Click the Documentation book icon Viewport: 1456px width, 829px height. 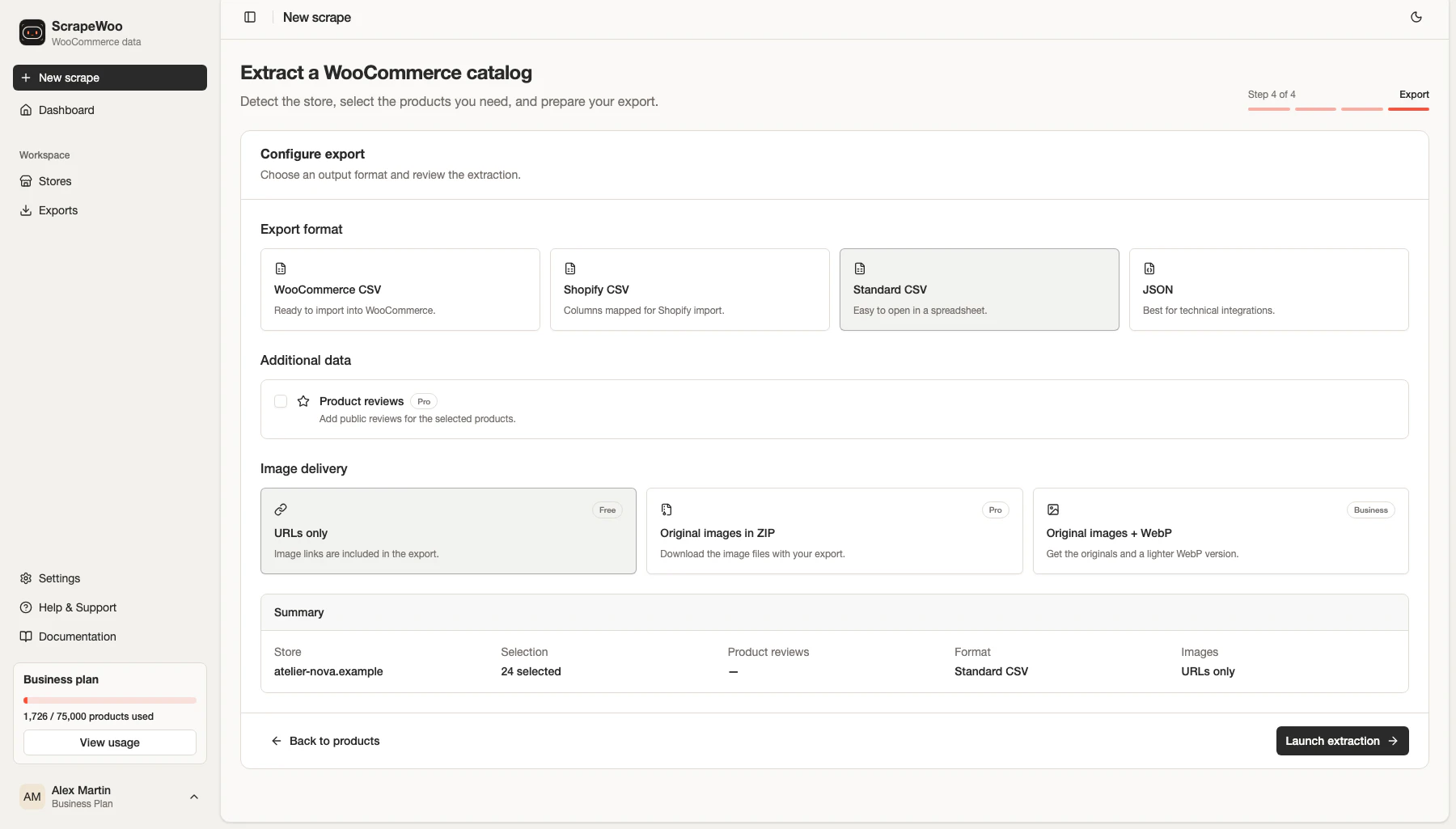[x=26, y=637]
